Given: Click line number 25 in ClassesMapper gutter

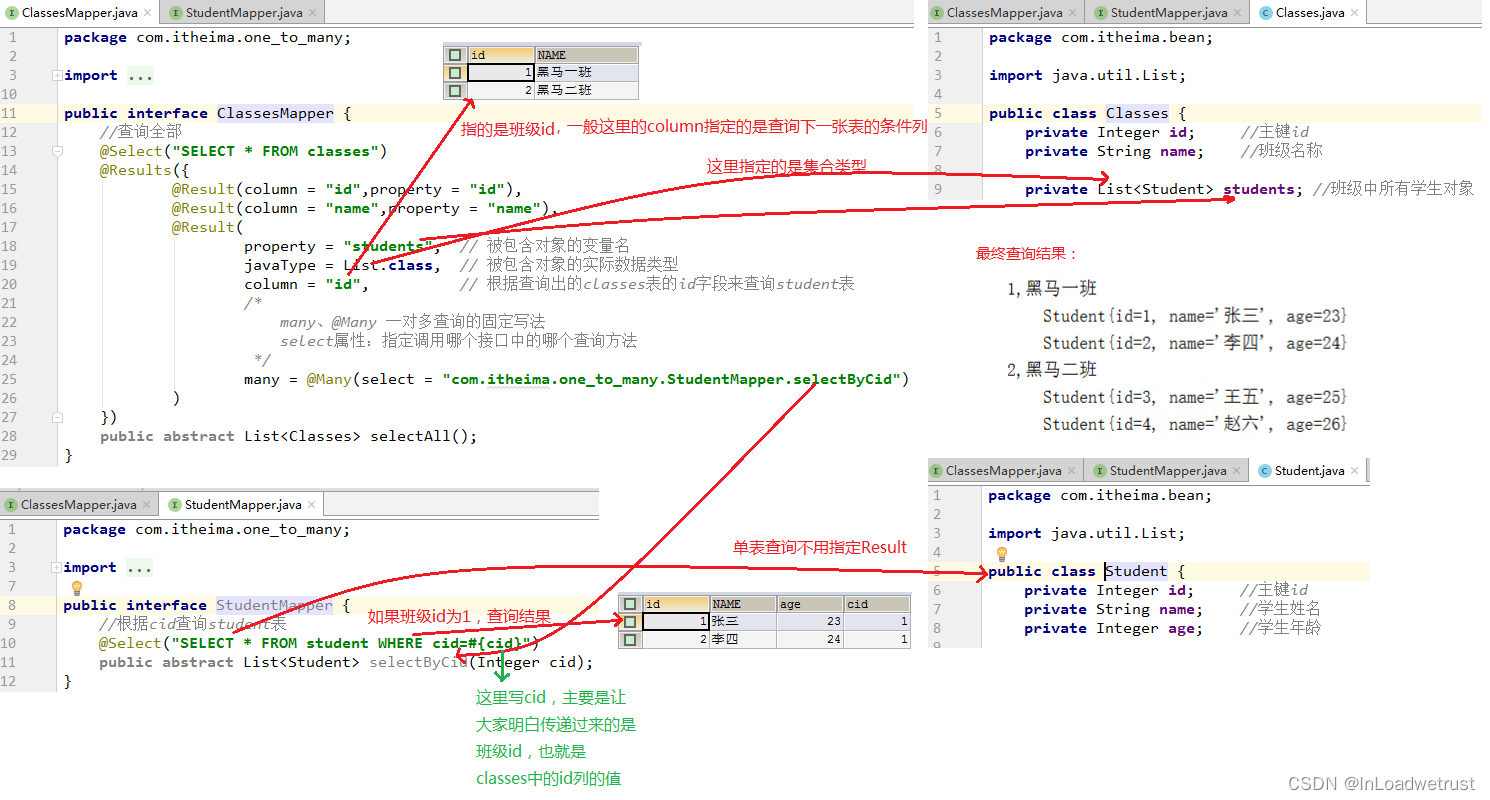Looking at the screenshot, I should pyautogui.click(x=9, y=379).
